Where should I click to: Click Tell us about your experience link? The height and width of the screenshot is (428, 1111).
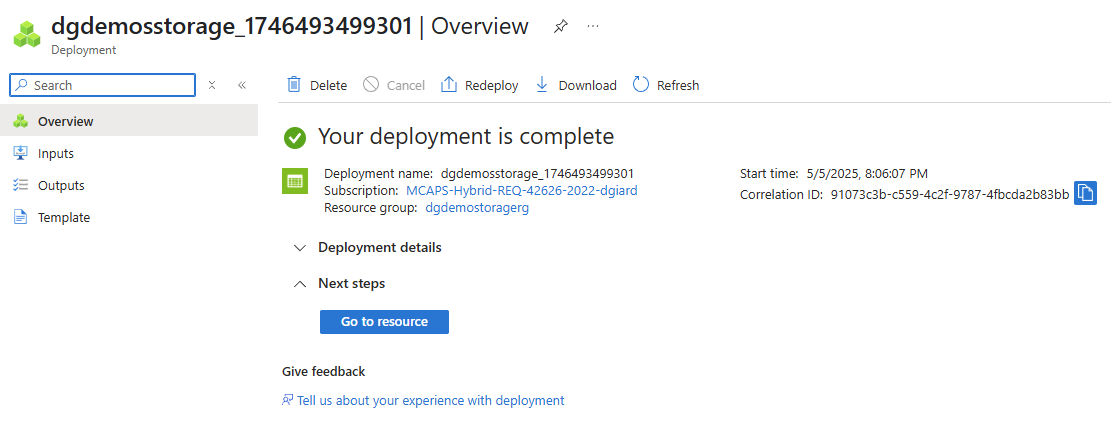[430, 400]
